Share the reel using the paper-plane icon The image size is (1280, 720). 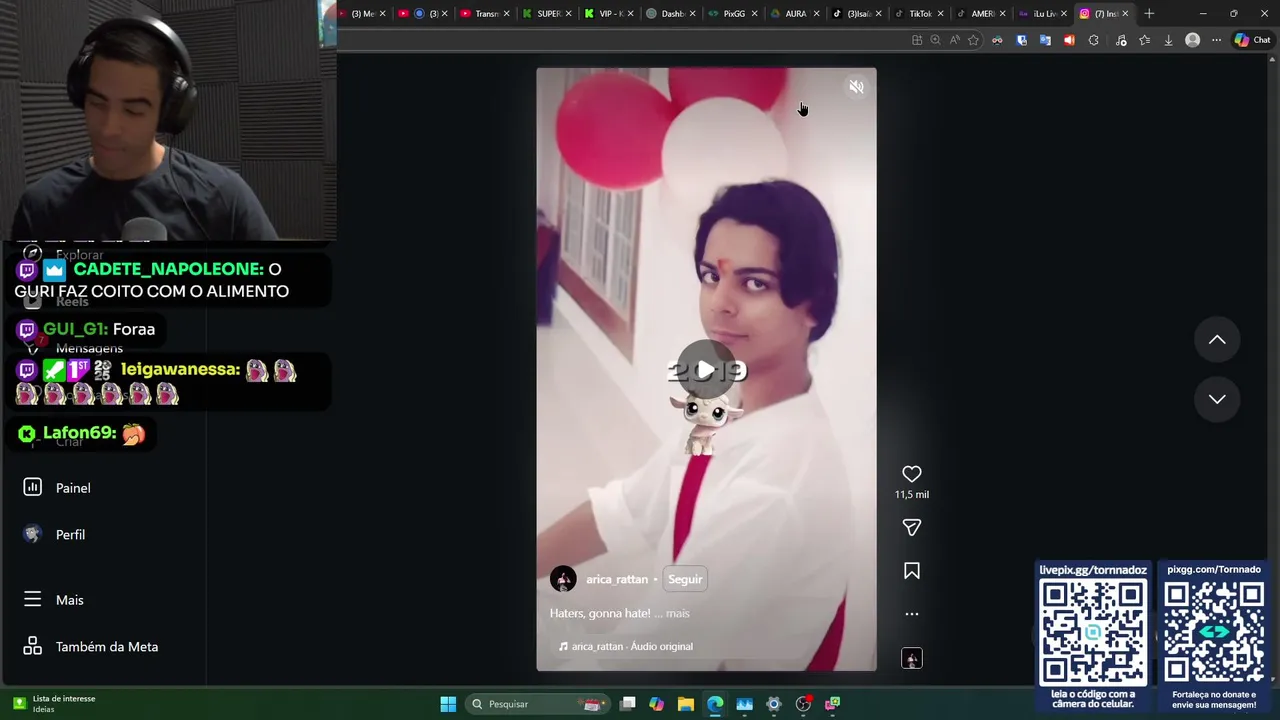coord(911,527)
